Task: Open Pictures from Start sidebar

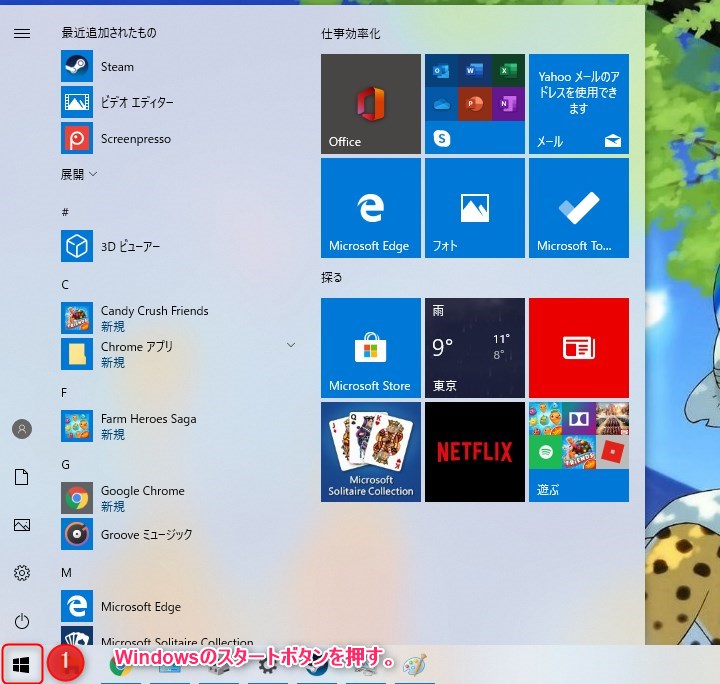Action: [22, 525]
